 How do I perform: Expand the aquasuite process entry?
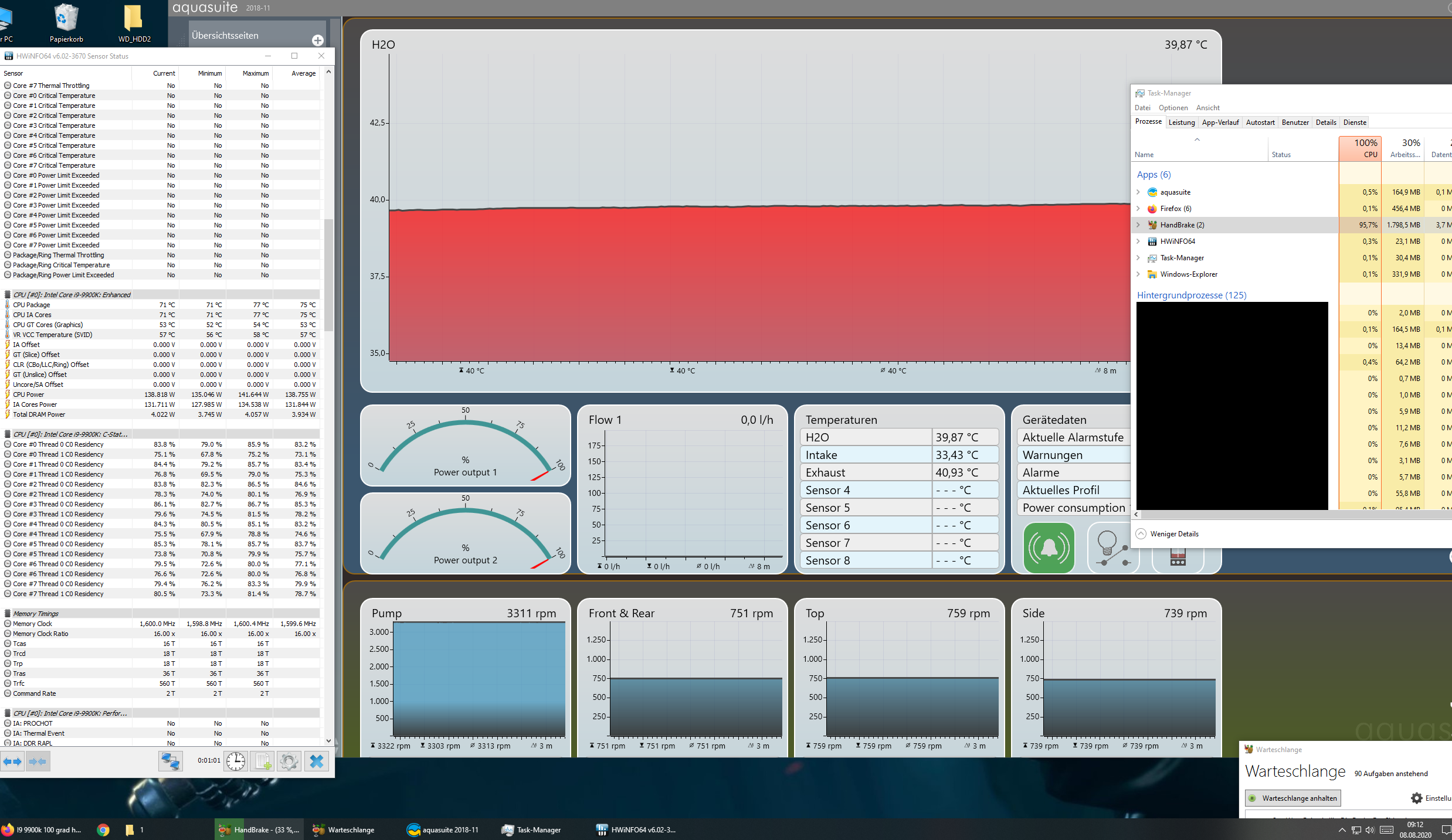[x=1138, y=192]
